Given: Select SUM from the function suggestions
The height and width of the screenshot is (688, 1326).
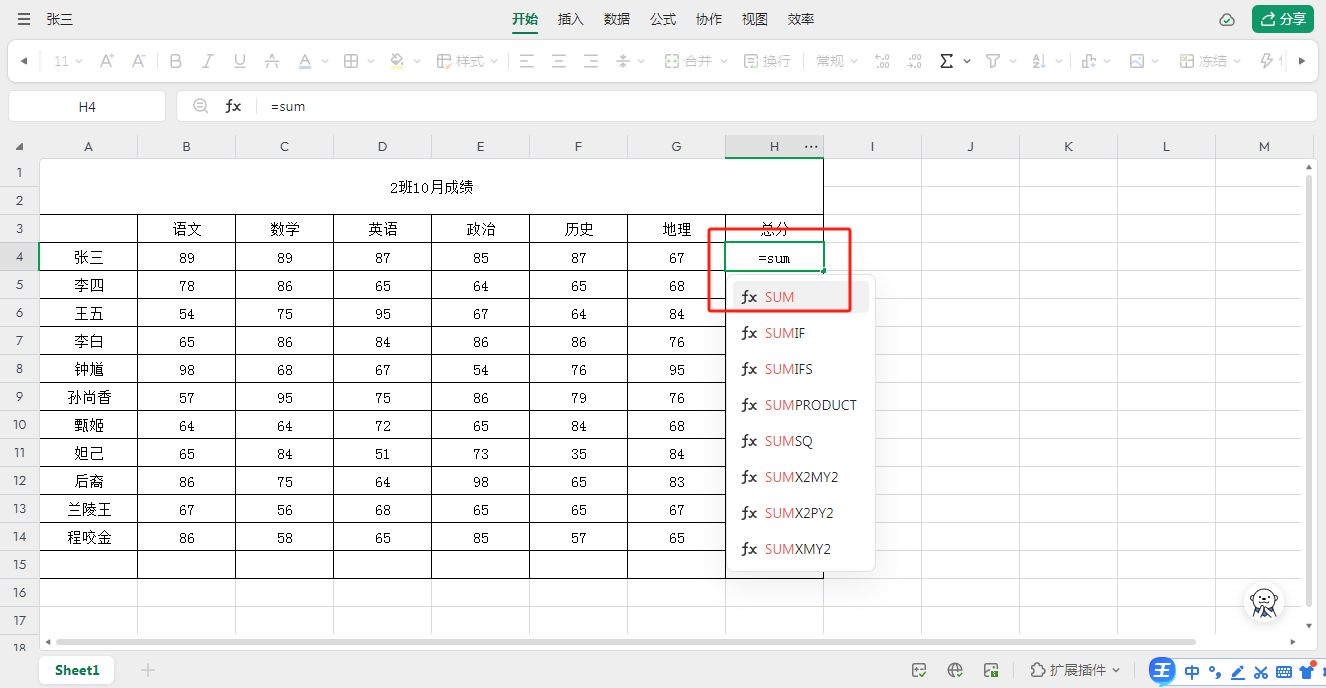Looking at the screenshot, I should pyautogui.click(x=801, y=297).
